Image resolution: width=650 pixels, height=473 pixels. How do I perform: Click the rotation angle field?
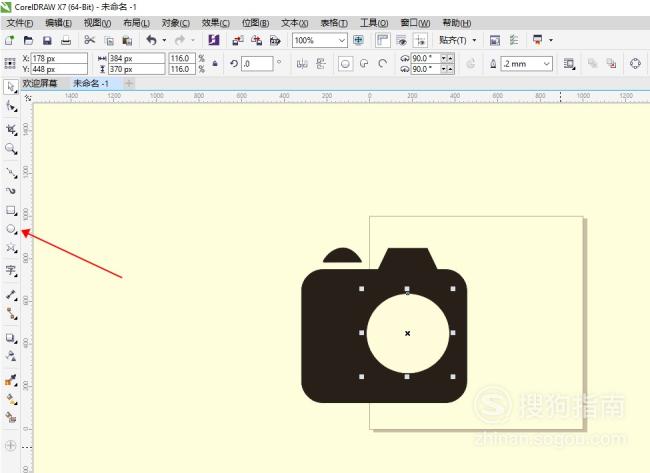(257, 64)
